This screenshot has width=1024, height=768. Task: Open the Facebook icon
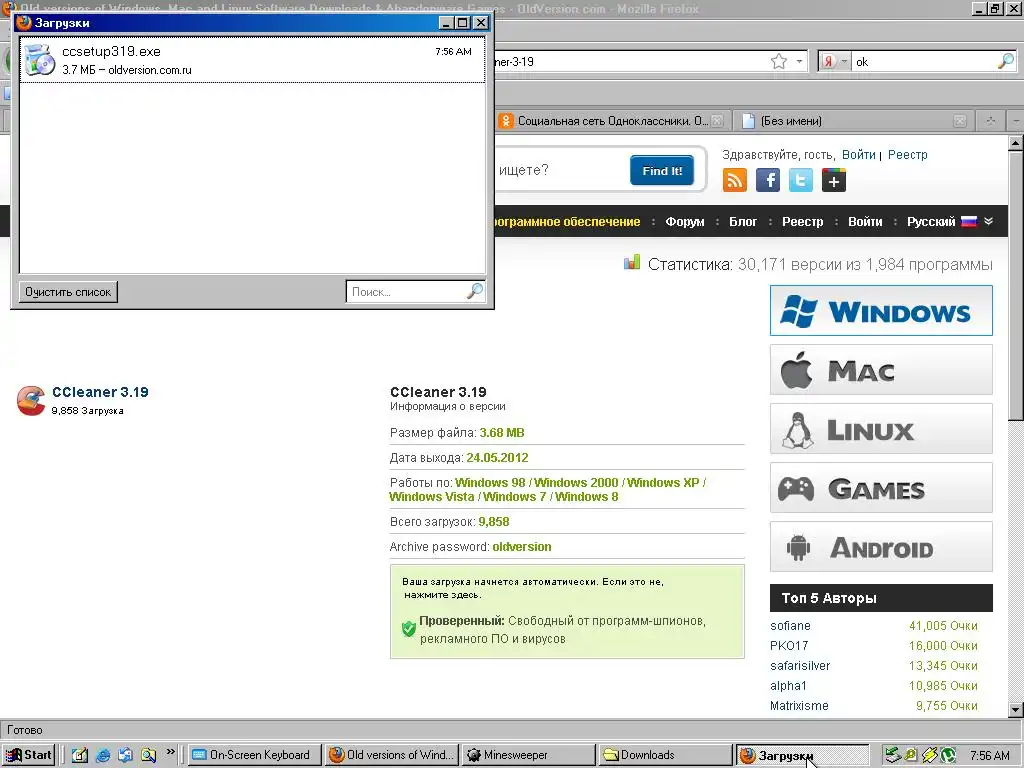point(768,180)
